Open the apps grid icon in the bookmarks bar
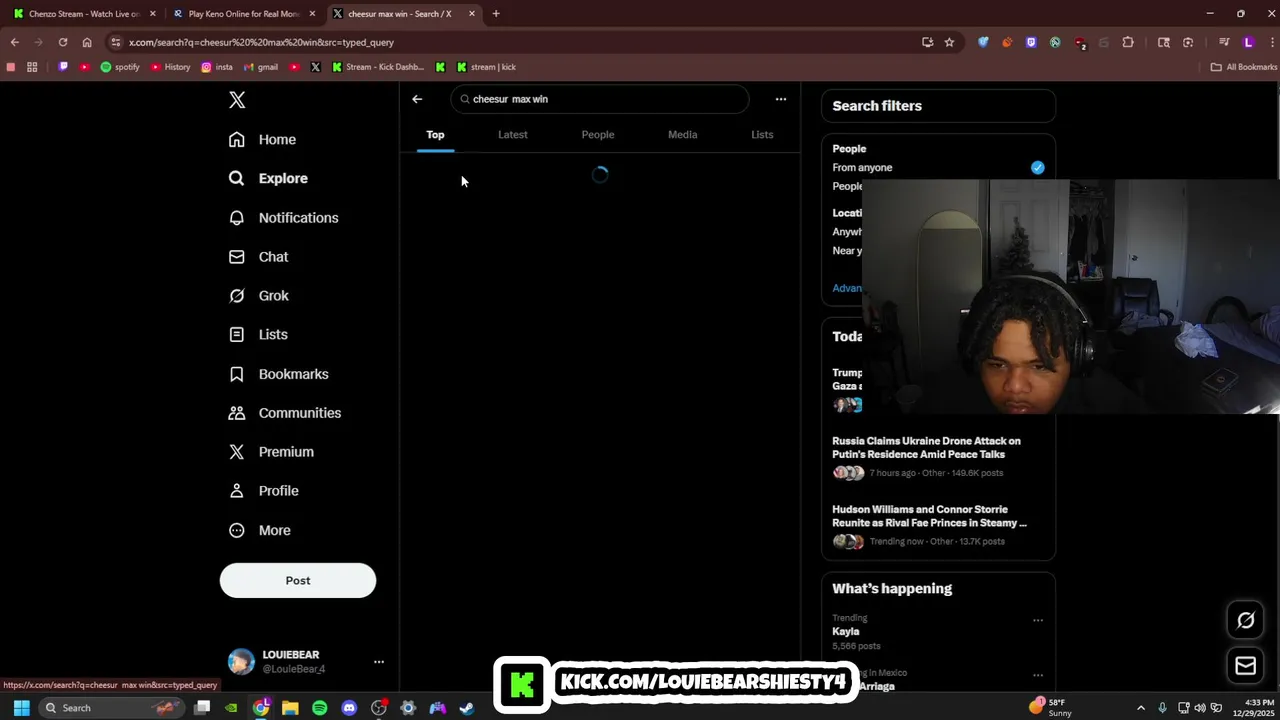Viewport: 1280px width, 720px height. [x=32, y=67]
